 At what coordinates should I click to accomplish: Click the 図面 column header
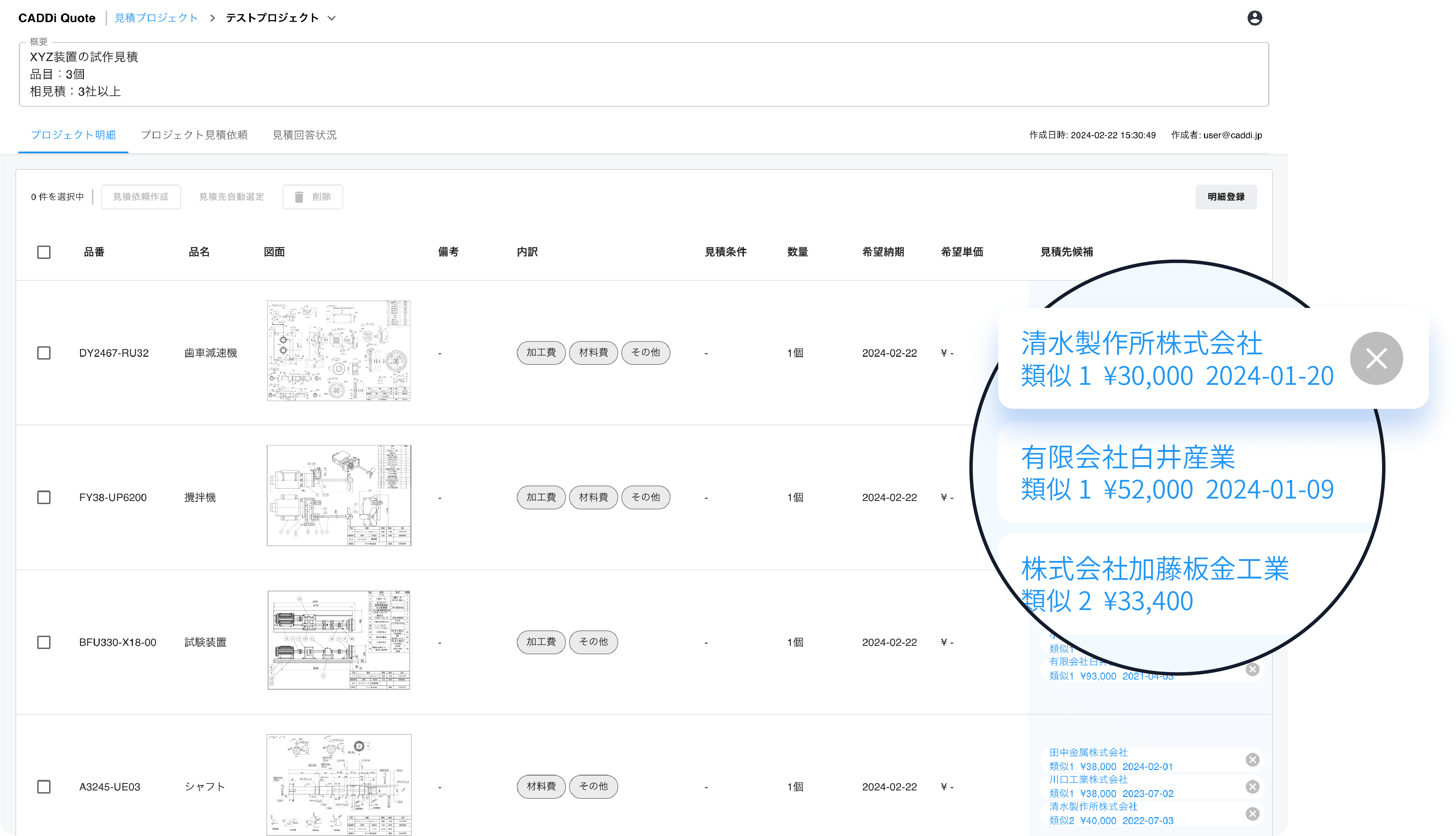pos(274,252)
